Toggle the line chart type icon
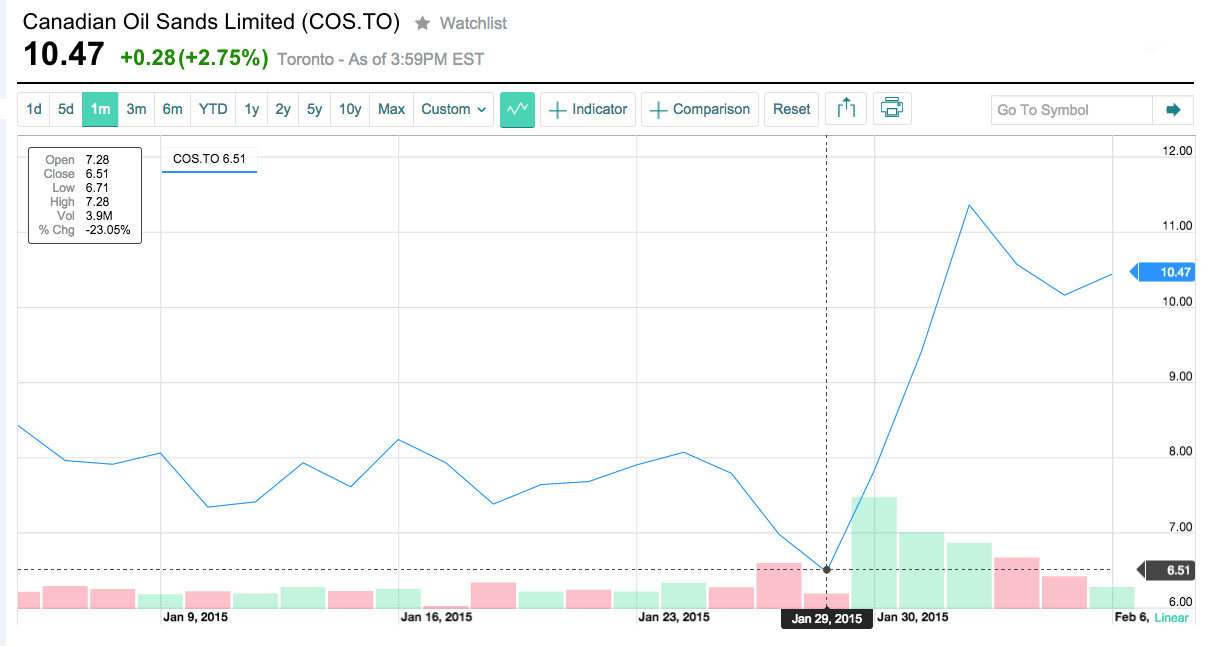Screen dimensions: 1231x647 (518, 109)
